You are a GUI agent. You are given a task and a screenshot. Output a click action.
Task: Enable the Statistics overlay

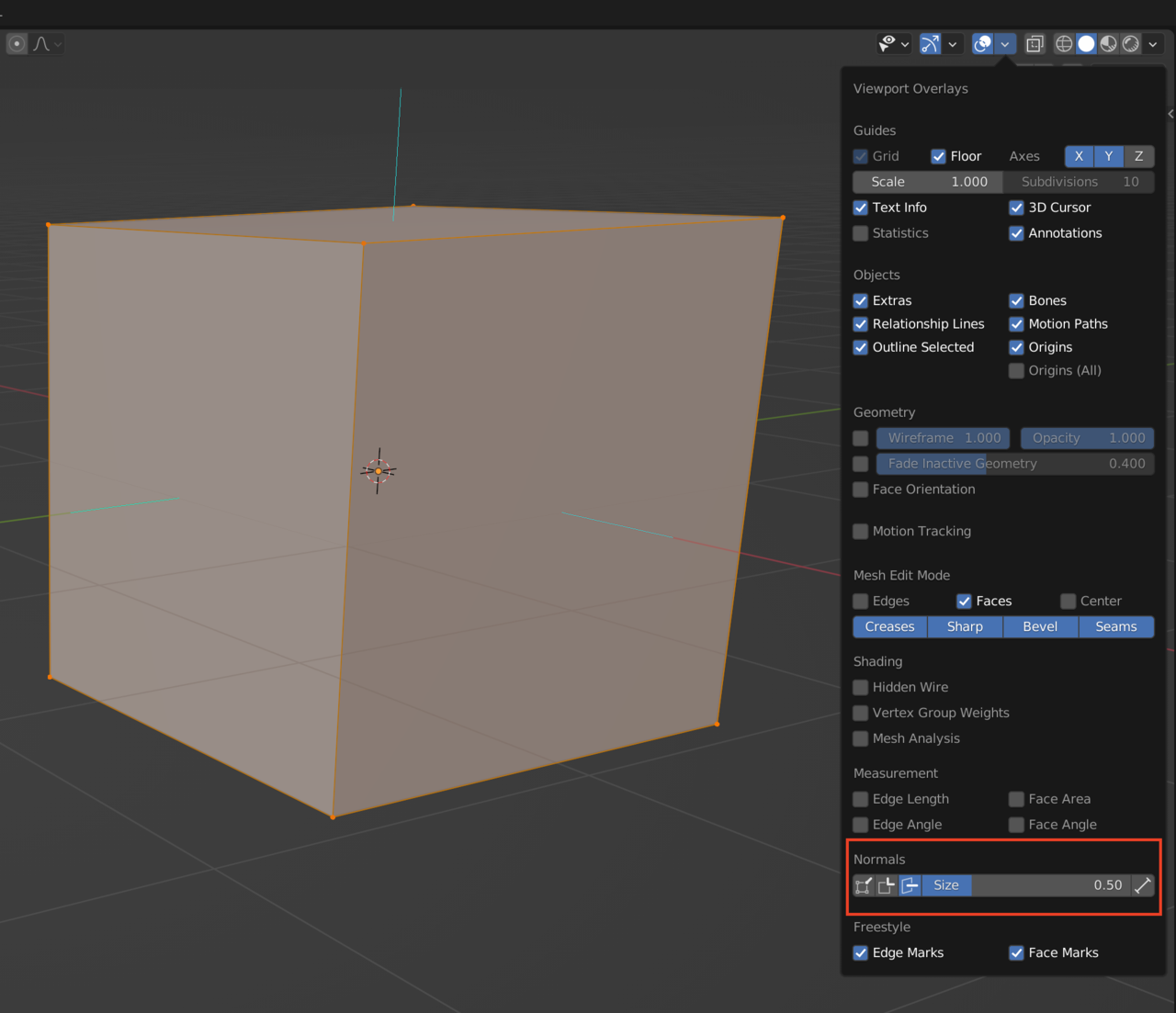point(860,233)
